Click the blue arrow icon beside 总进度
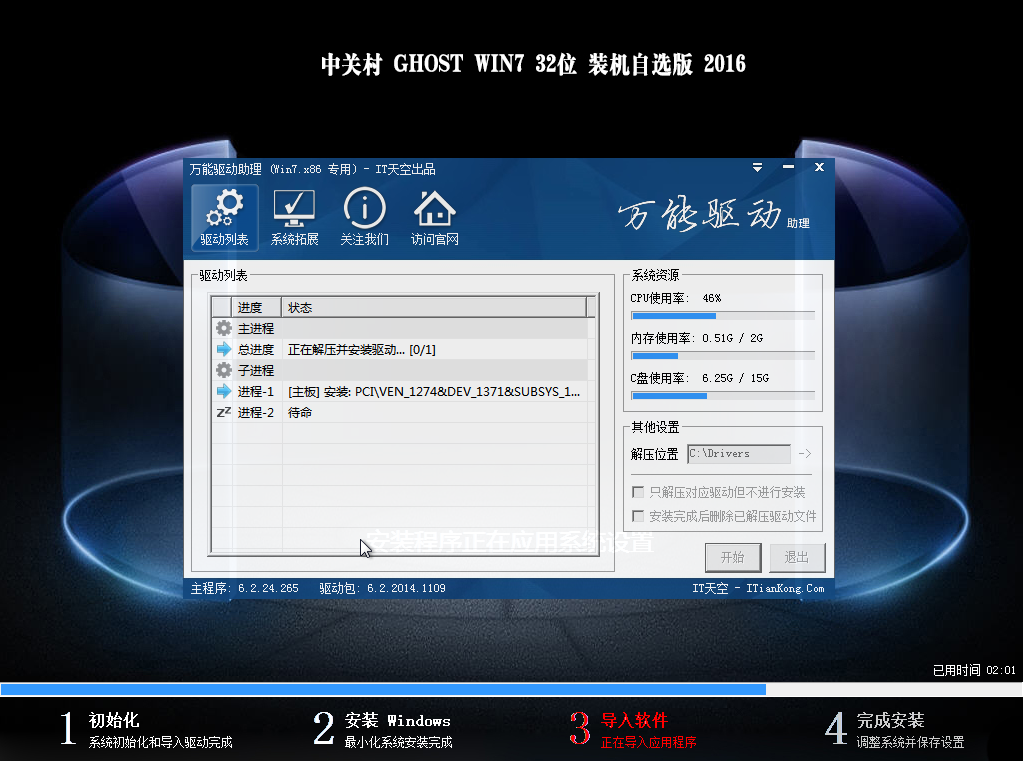Viewport: 1023px width, 761px height. tap(223, 349)
